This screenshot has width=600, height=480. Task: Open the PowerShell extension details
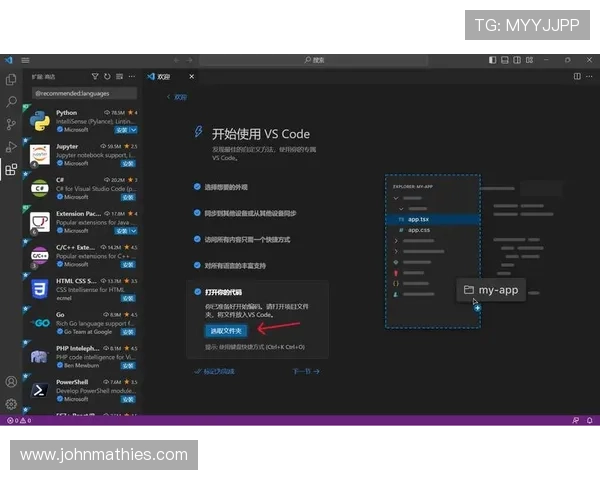80,390
